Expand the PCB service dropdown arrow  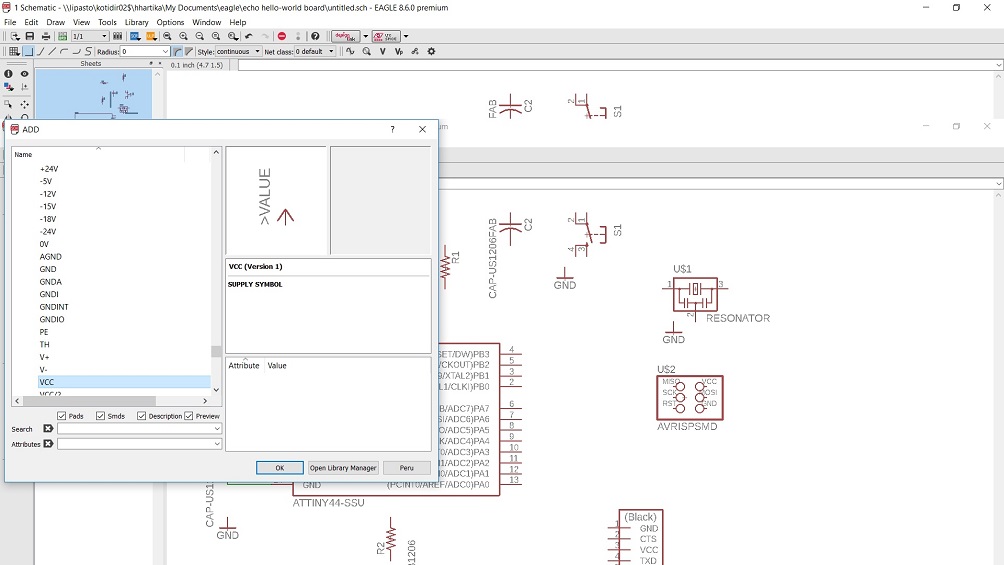pos(406,37)
